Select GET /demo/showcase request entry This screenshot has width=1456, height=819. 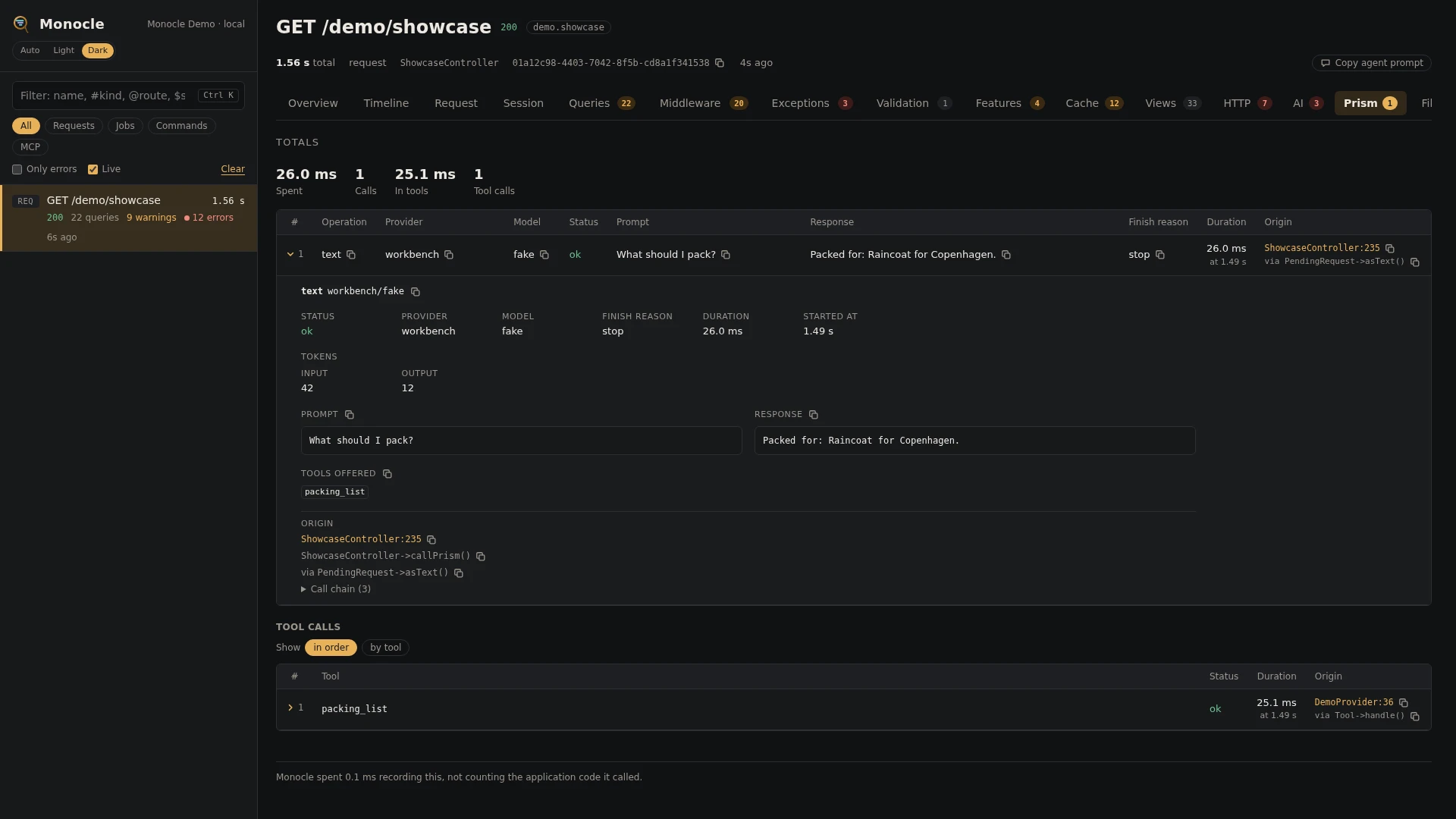click(129, 218)
